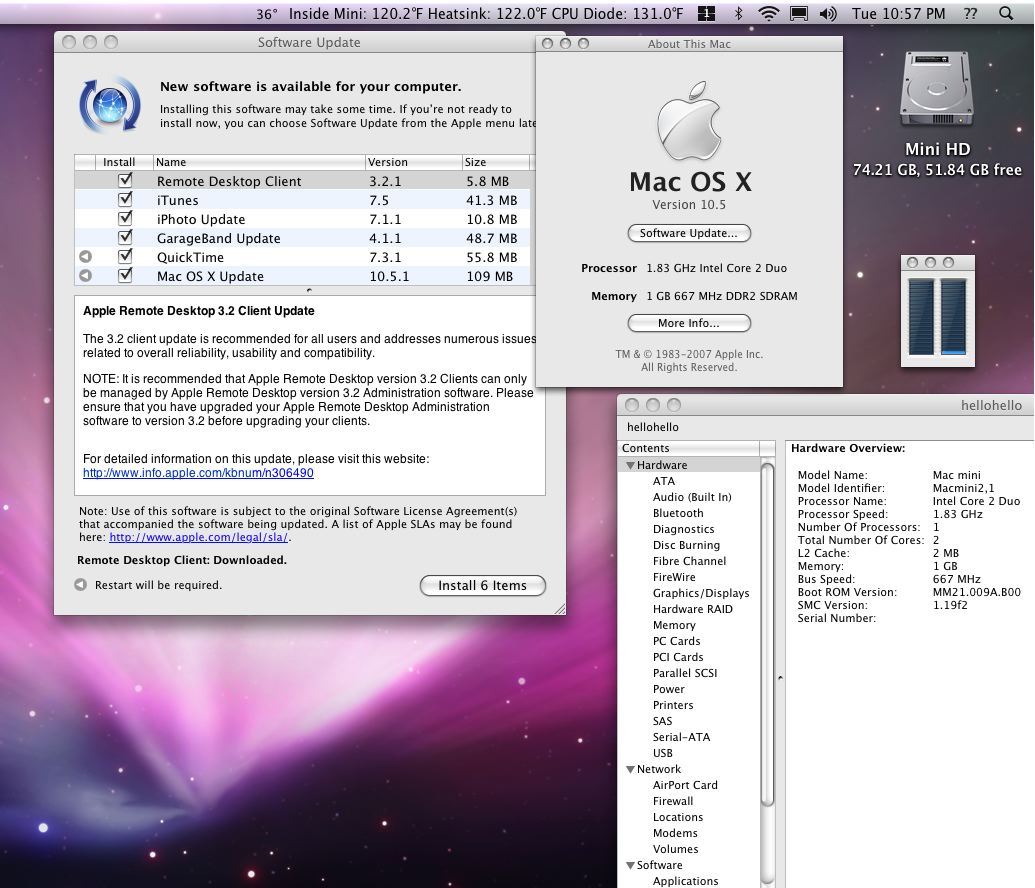
Task: Select USB in the Hardware list
Action: (663, 753)
